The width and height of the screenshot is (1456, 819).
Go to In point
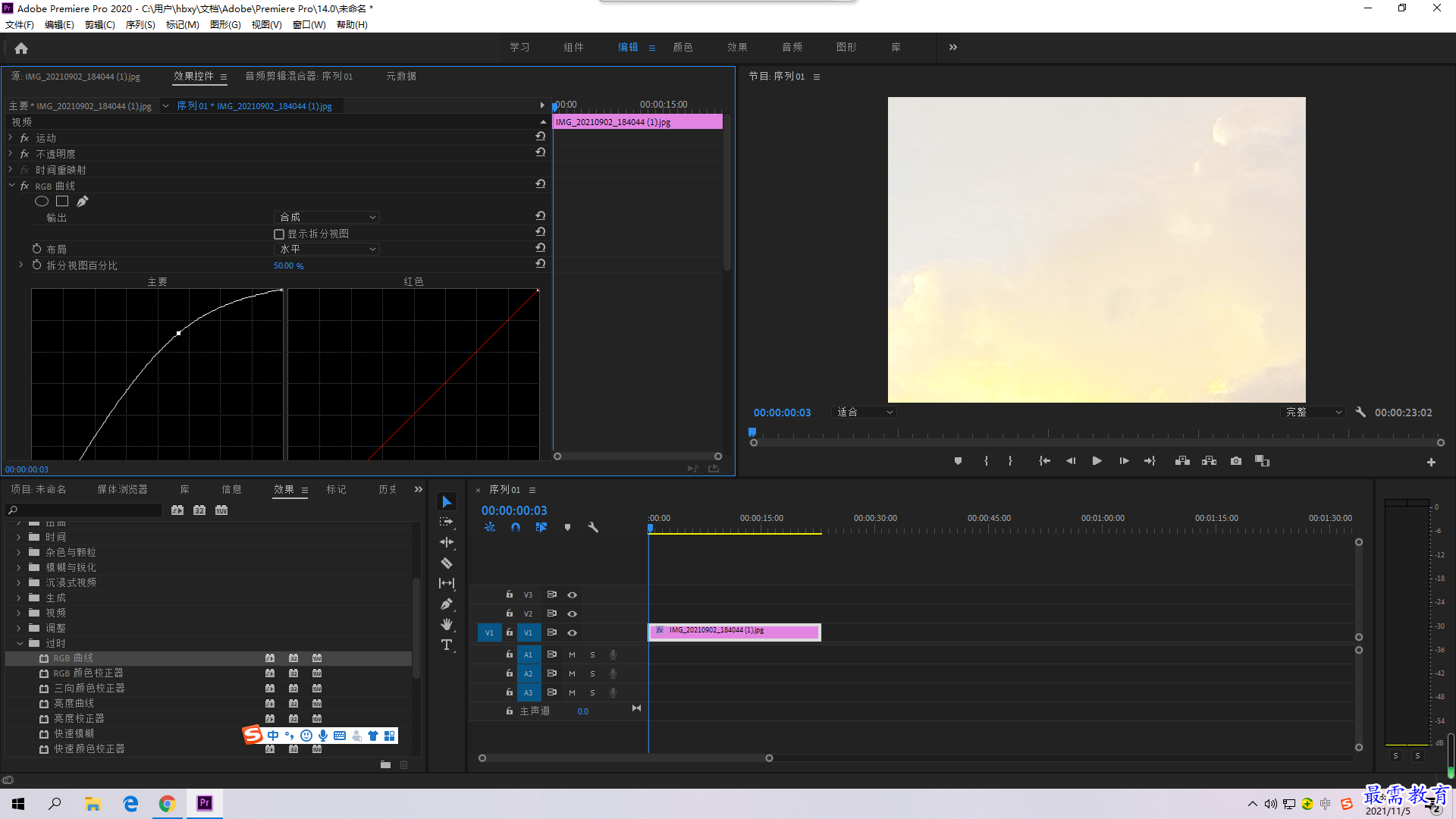(1044, 461)
